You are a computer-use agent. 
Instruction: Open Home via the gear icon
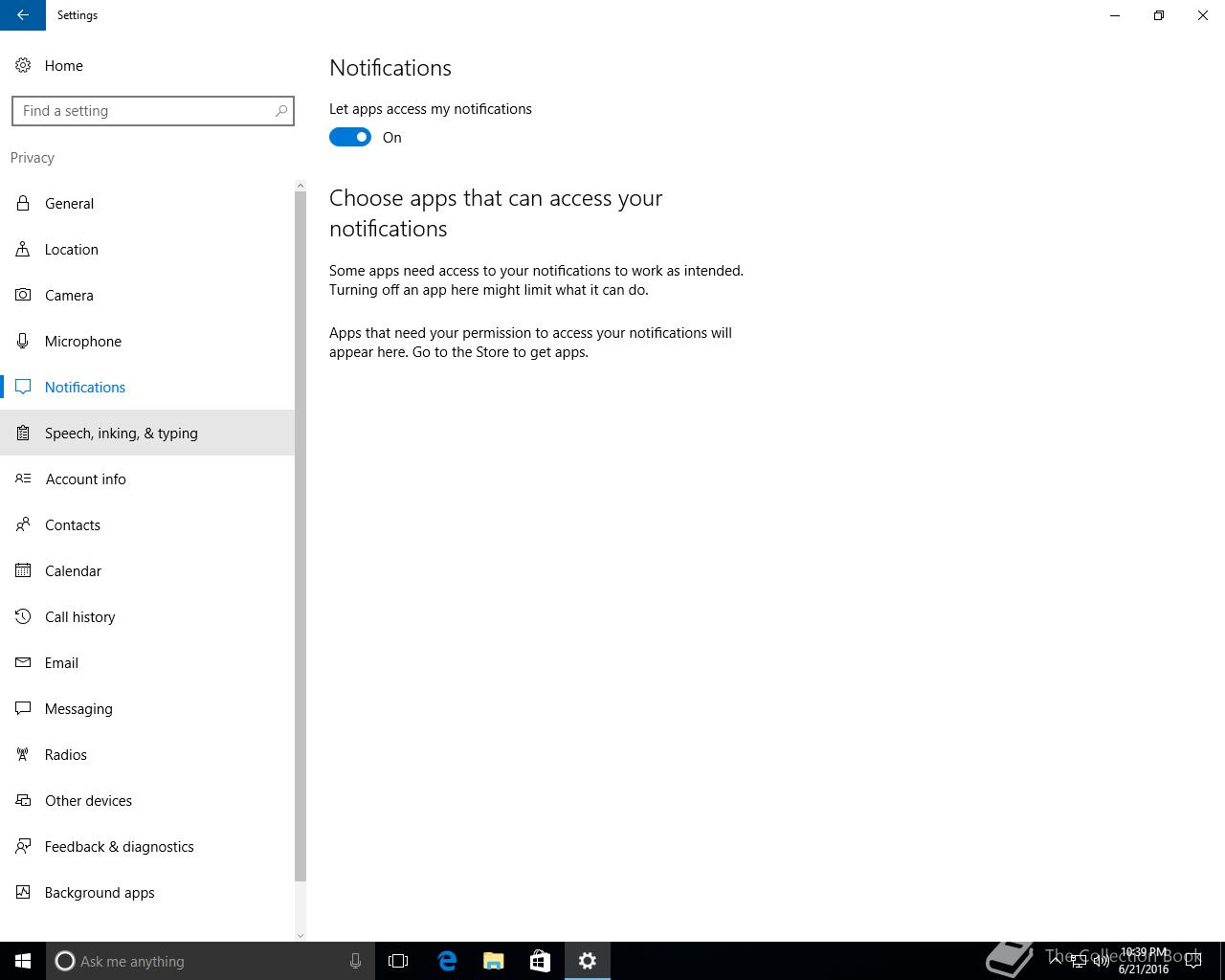[x=23, y=65]
